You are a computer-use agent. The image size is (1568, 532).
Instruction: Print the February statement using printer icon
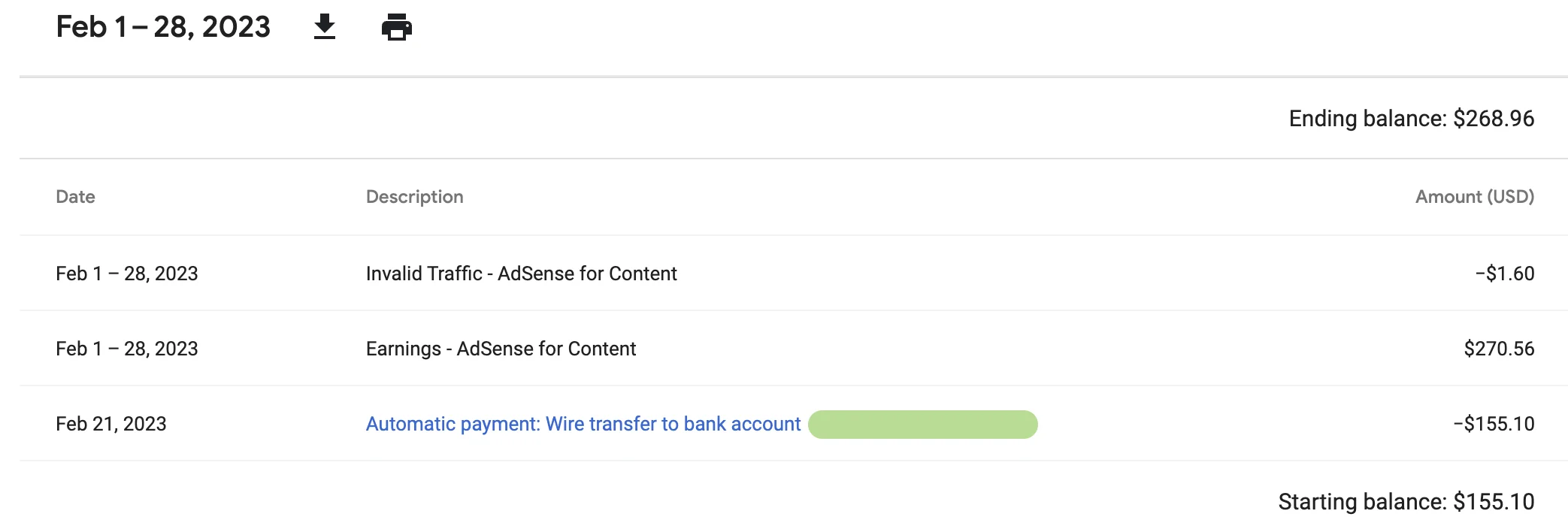tap(397, 26)
